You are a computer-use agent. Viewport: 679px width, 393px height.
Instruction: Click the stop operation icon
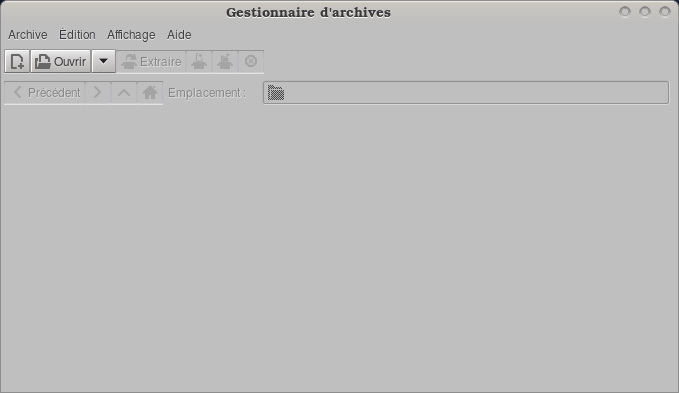click(x=251, y=61)
